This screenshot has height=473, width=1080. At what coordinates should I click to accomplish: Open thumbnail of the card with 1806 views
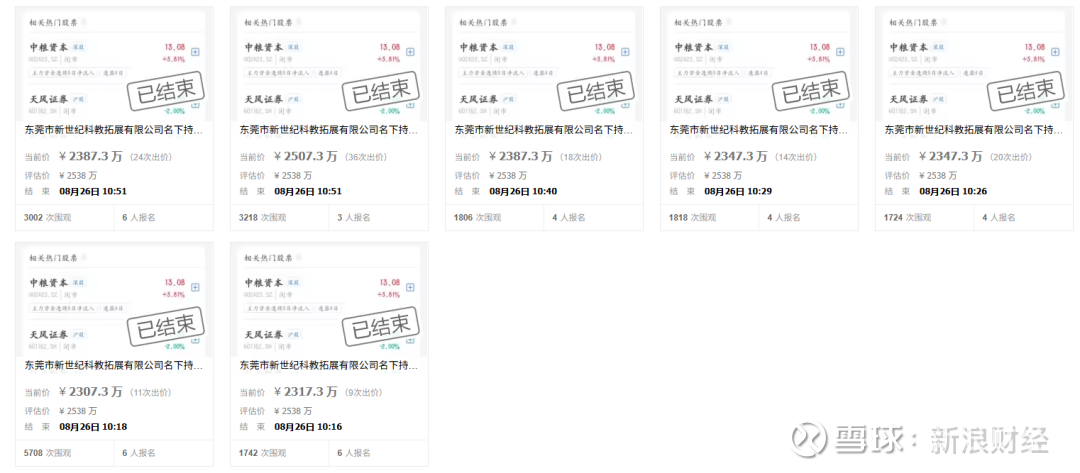(x=544, y=66)
